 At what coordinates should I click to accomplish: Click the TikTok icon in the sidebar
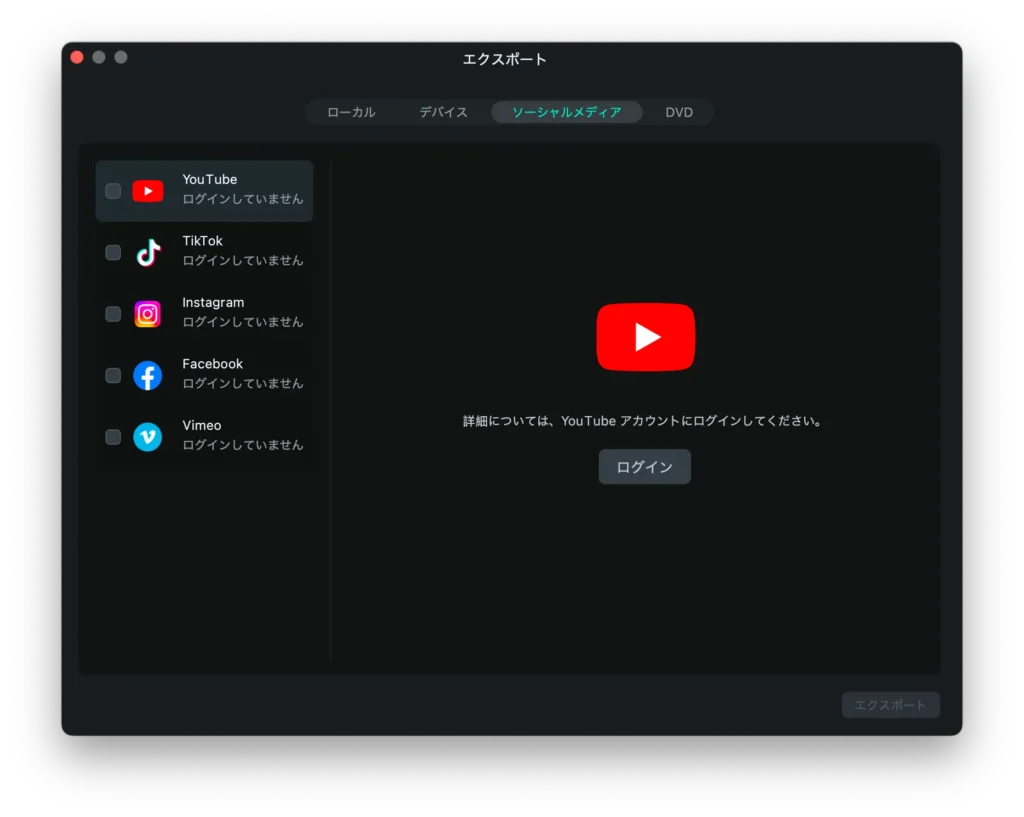(147, 252)
